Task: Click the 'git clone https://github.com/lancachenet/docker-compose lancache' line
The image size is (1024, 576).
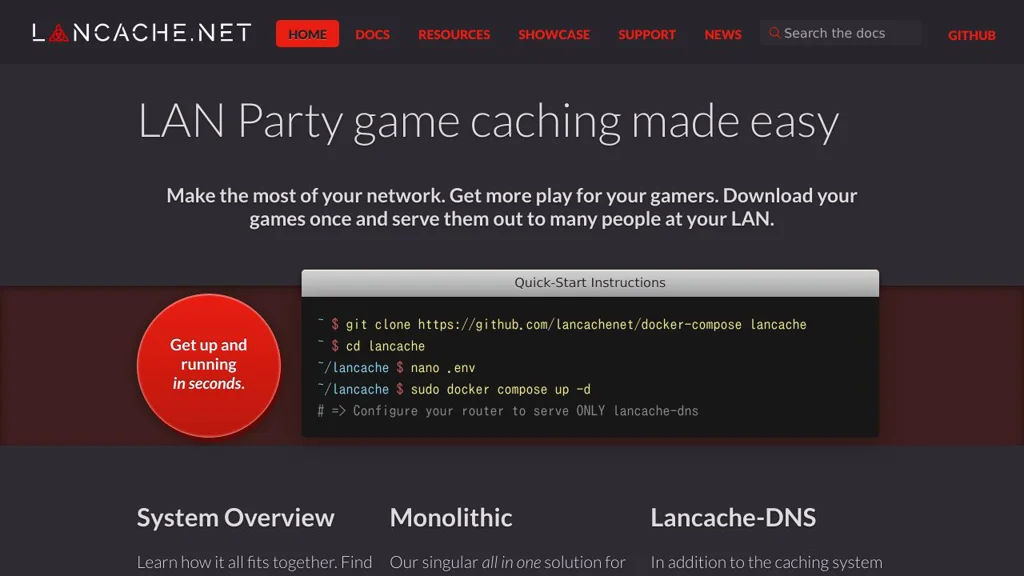Action: tap(562, 325)
